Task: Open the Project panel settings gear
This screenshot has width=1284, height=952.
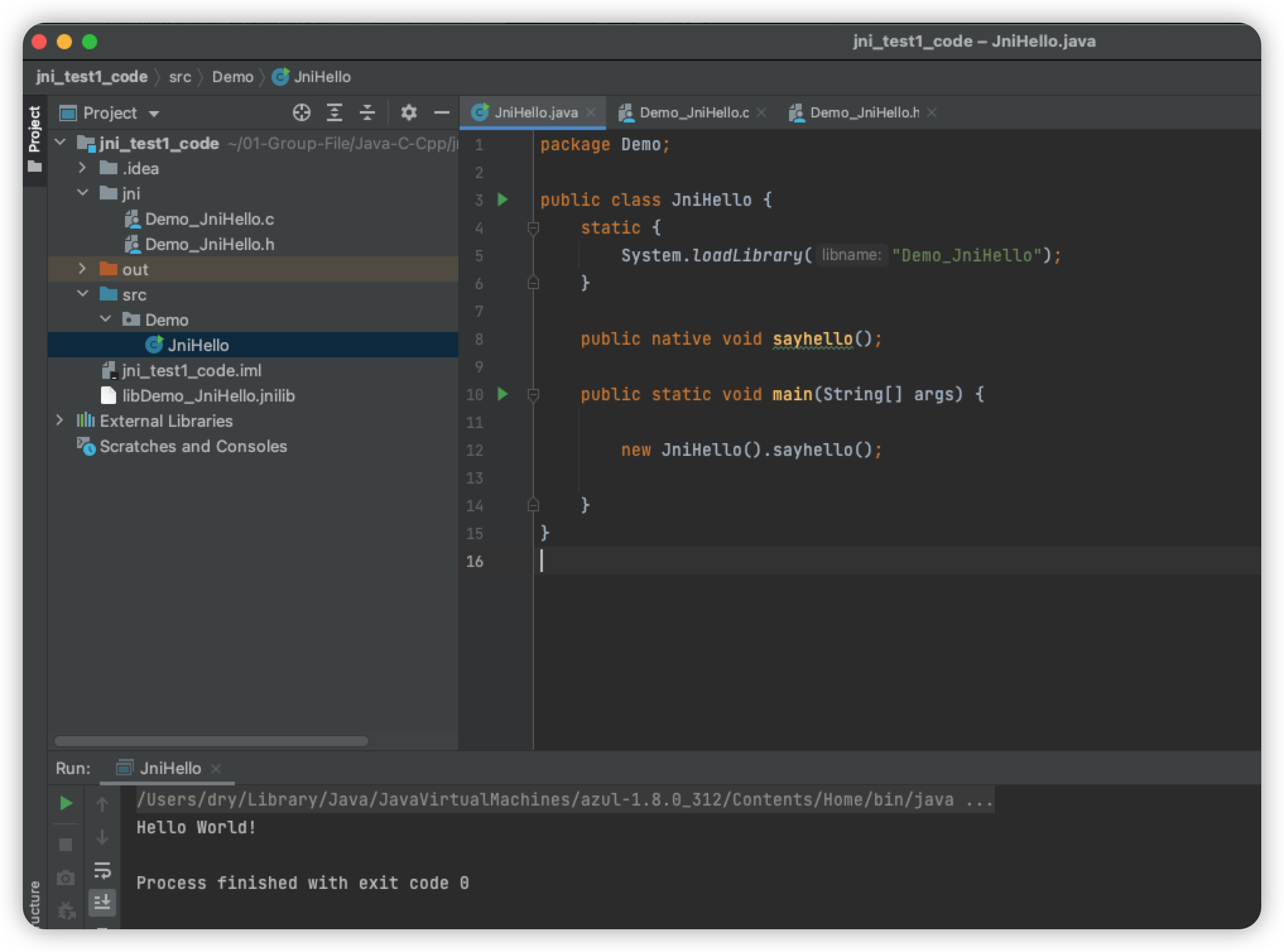Action: click(408, 113)
